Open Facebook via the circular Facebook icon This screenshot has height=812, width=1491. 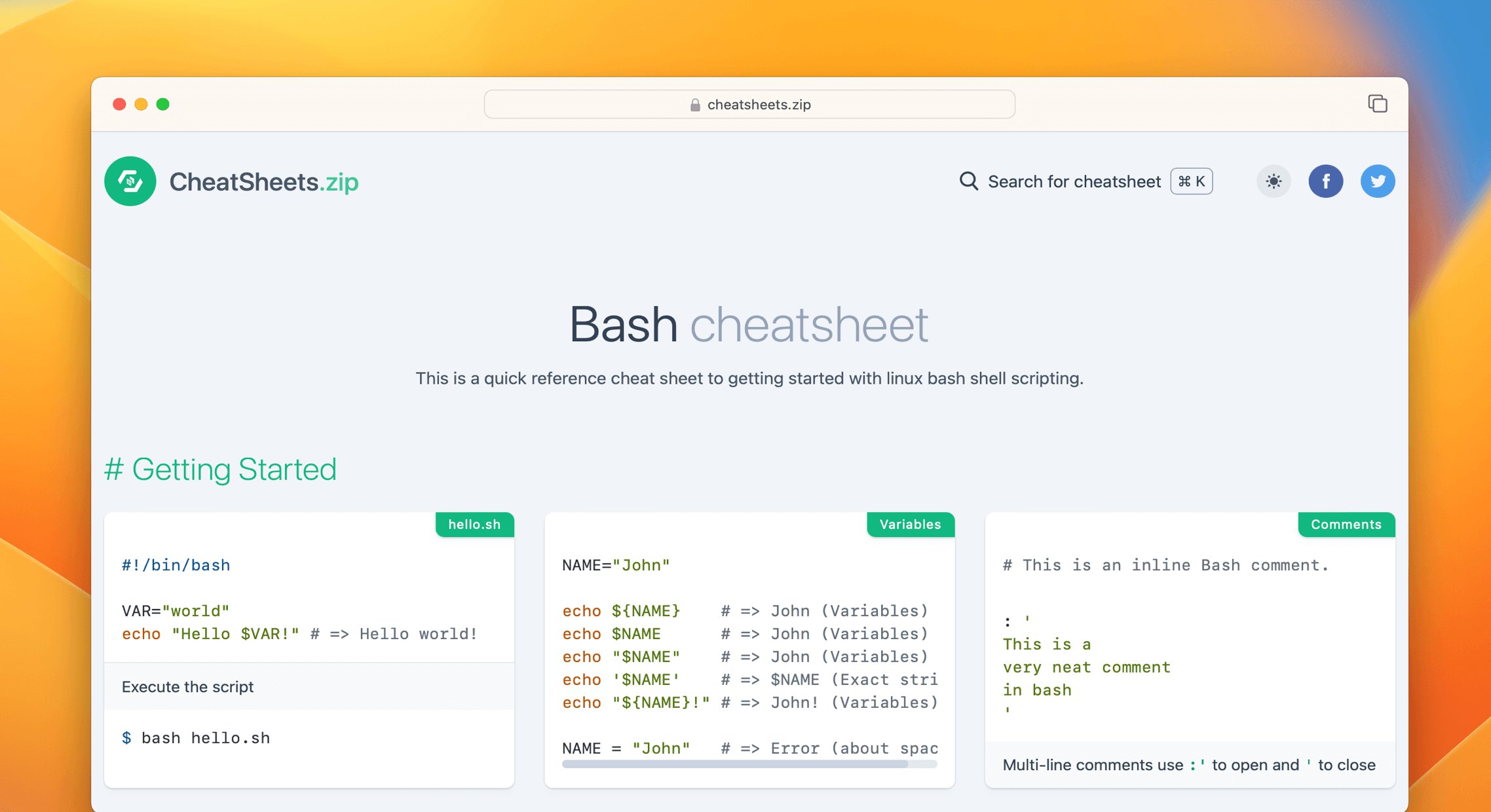1326,181
